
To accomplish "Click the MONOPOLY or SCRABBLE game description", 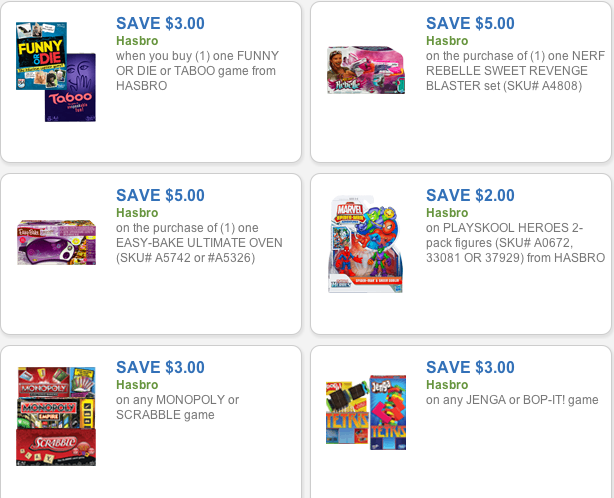I will click(177, 407).
